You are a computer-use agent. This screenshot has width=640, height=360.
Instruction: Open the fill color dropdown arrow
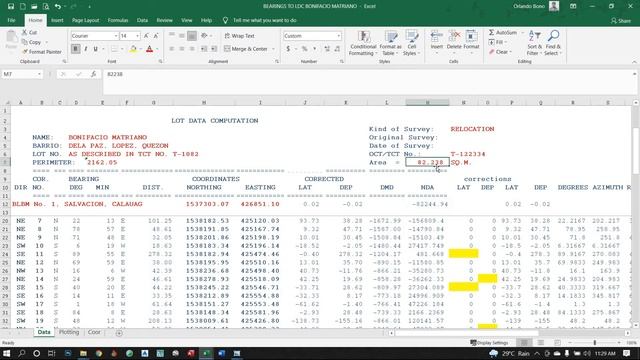(140, 49)
